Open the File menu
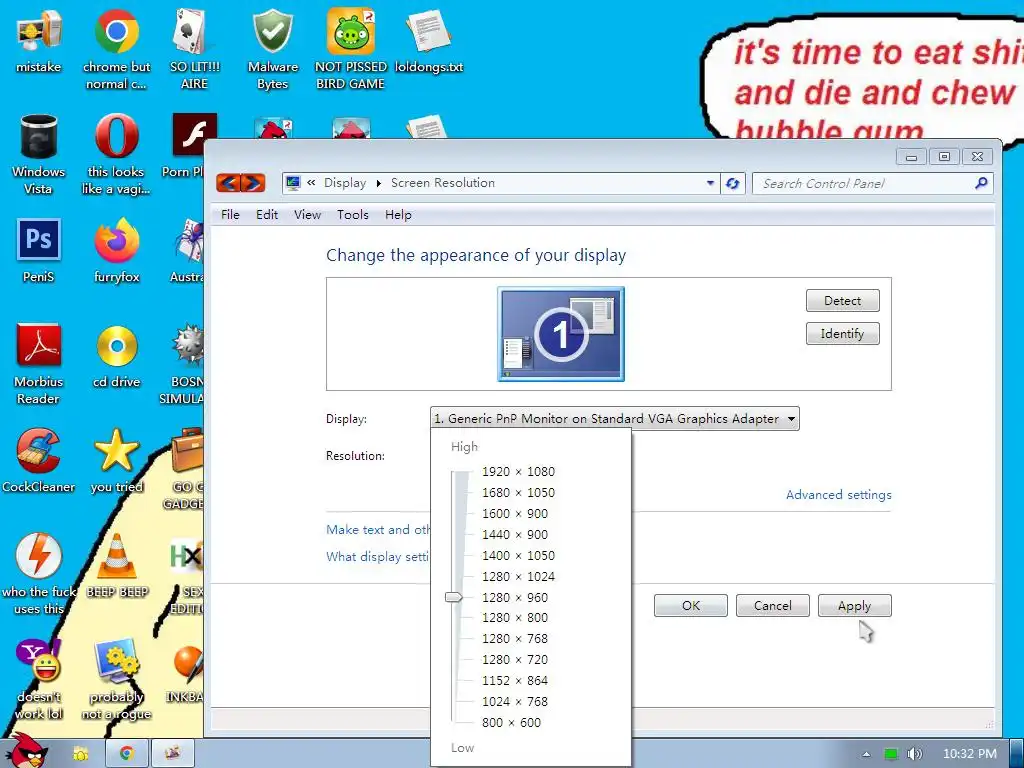This screenshot has width=1024, height=768. tap(230, 215)
